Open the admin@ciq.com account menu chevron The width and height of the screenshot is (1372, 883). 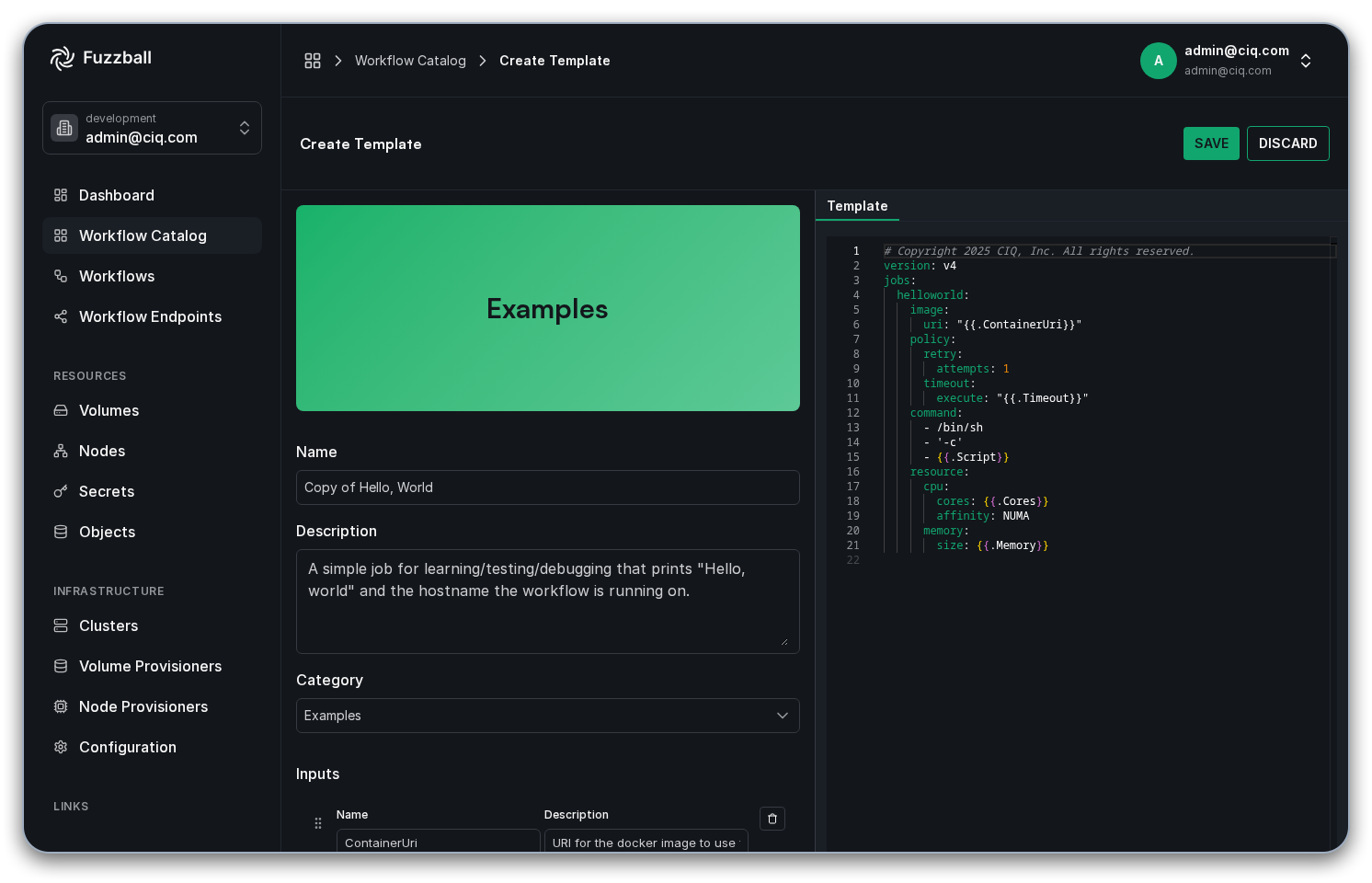point(1306,61)
